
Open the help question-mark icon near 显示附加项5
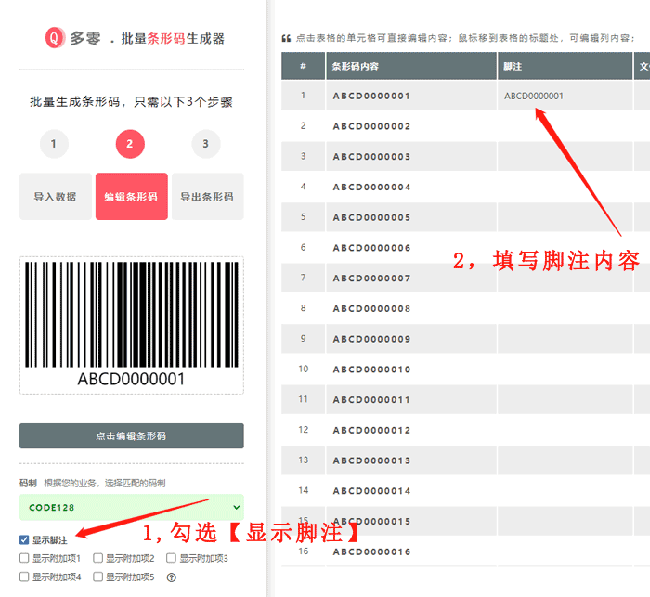[x=171, y=577]
